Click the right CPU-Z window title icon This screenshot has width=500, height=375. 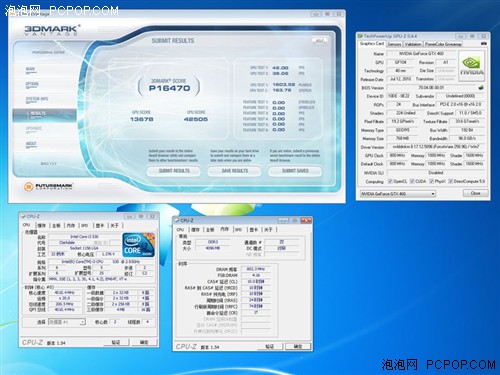coord(177,220)
